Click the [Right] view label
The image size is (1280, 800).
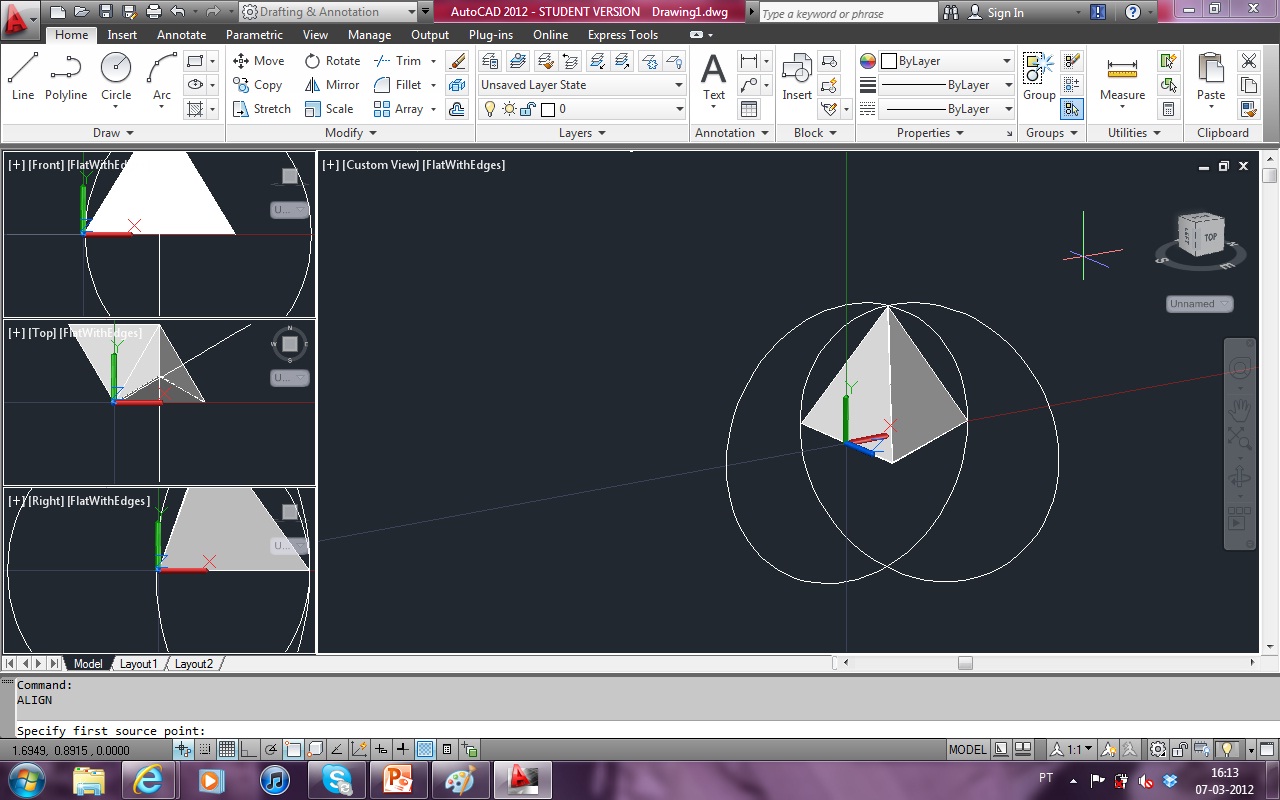46,501
